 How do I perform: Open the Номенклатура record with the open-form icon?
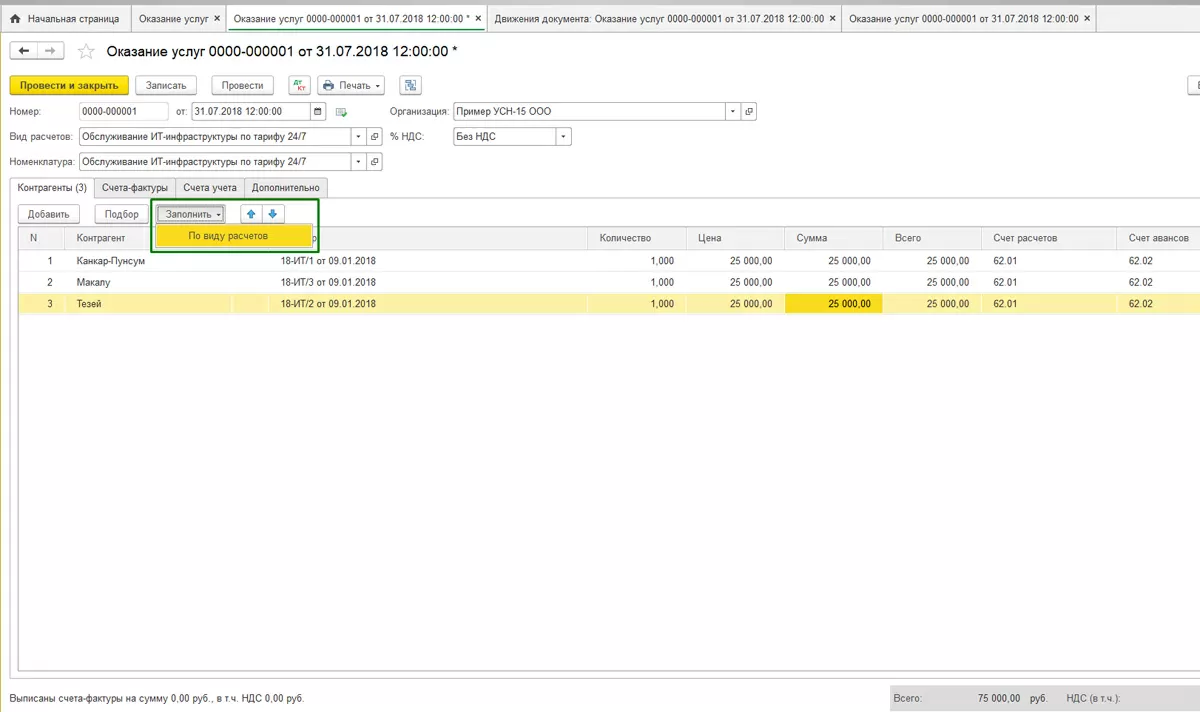pyautogui.click(x=375, y=162)
